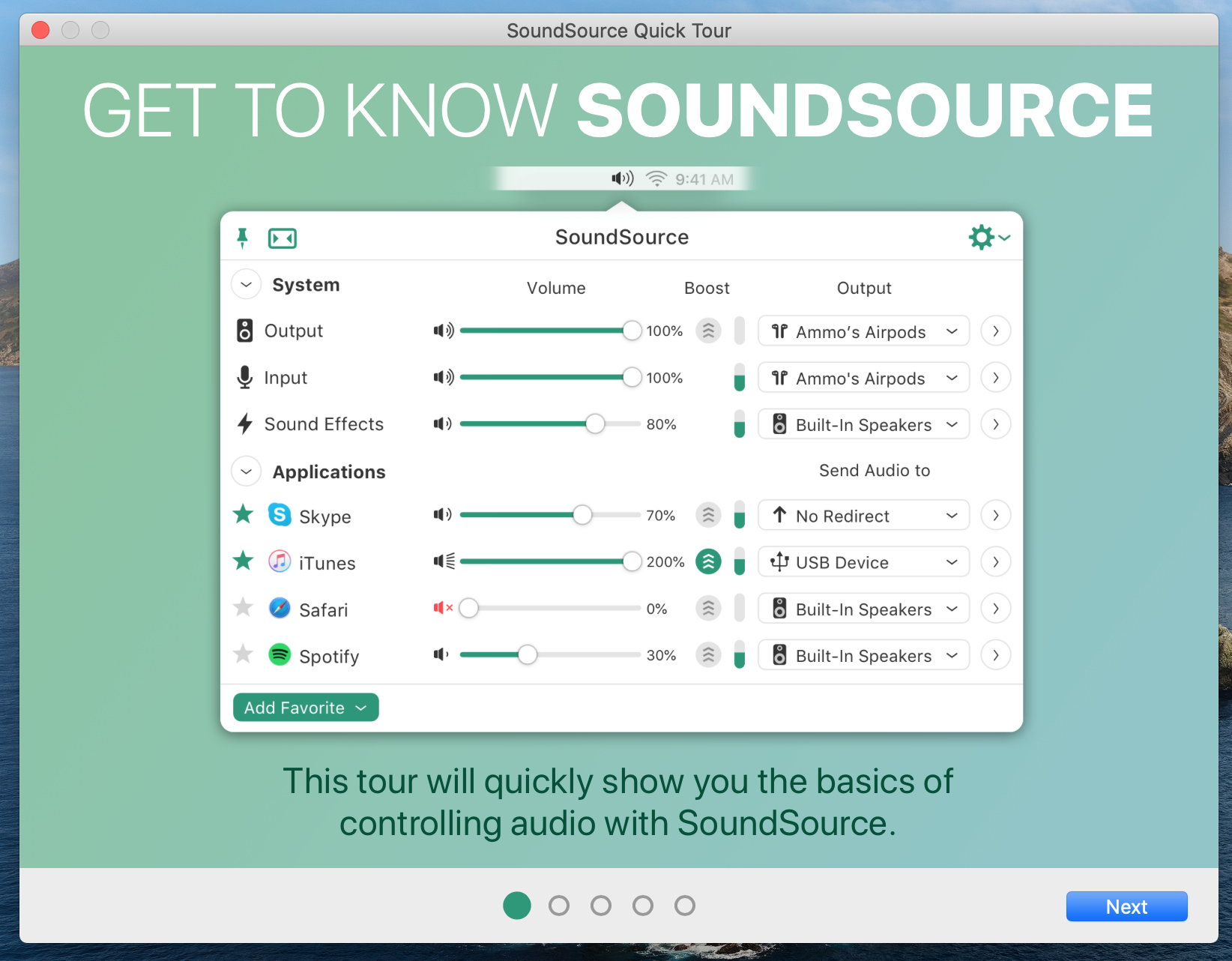The width and height of the screenshot is (1232, 961).
Task: Unfavorite Skype with its green star
Action: 243,514
